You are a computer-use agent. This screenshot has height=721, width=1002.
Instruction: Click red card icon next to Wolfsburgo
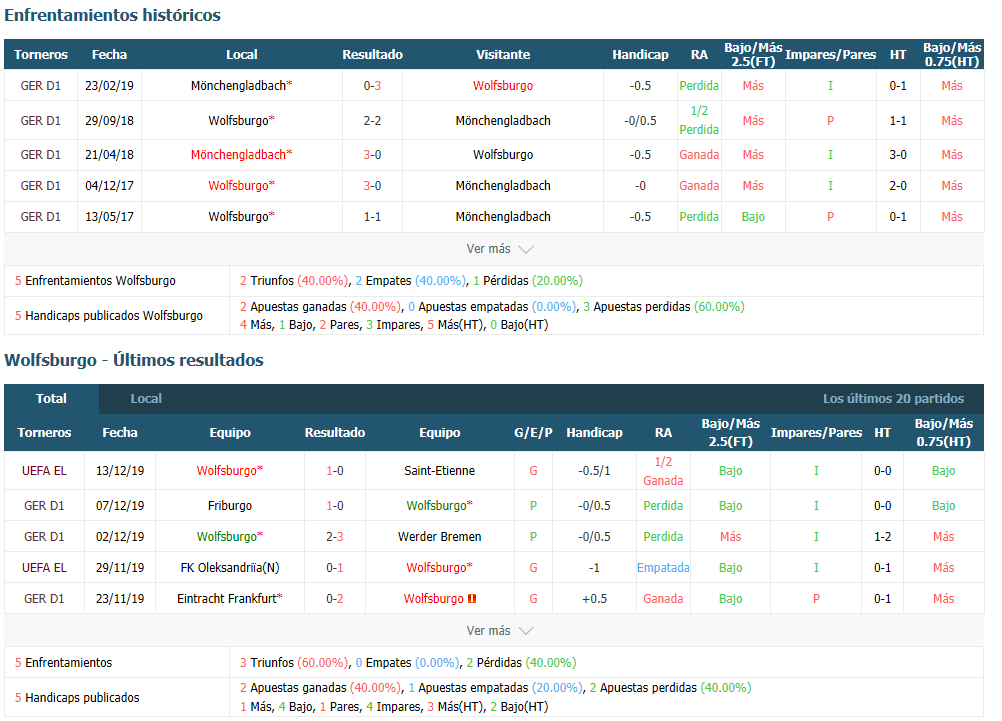click(x=472, y=599)
